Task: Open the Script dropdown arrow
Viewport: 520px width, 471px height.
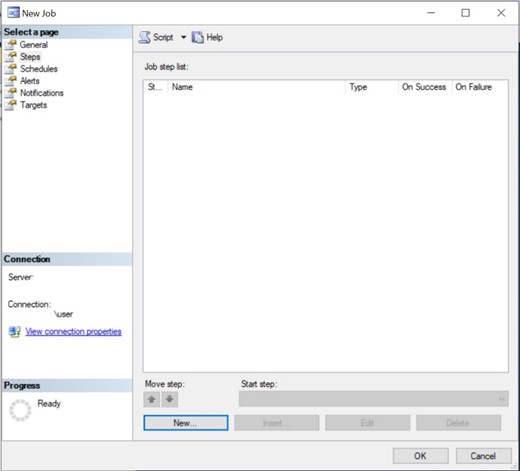Action: point(183,37)
